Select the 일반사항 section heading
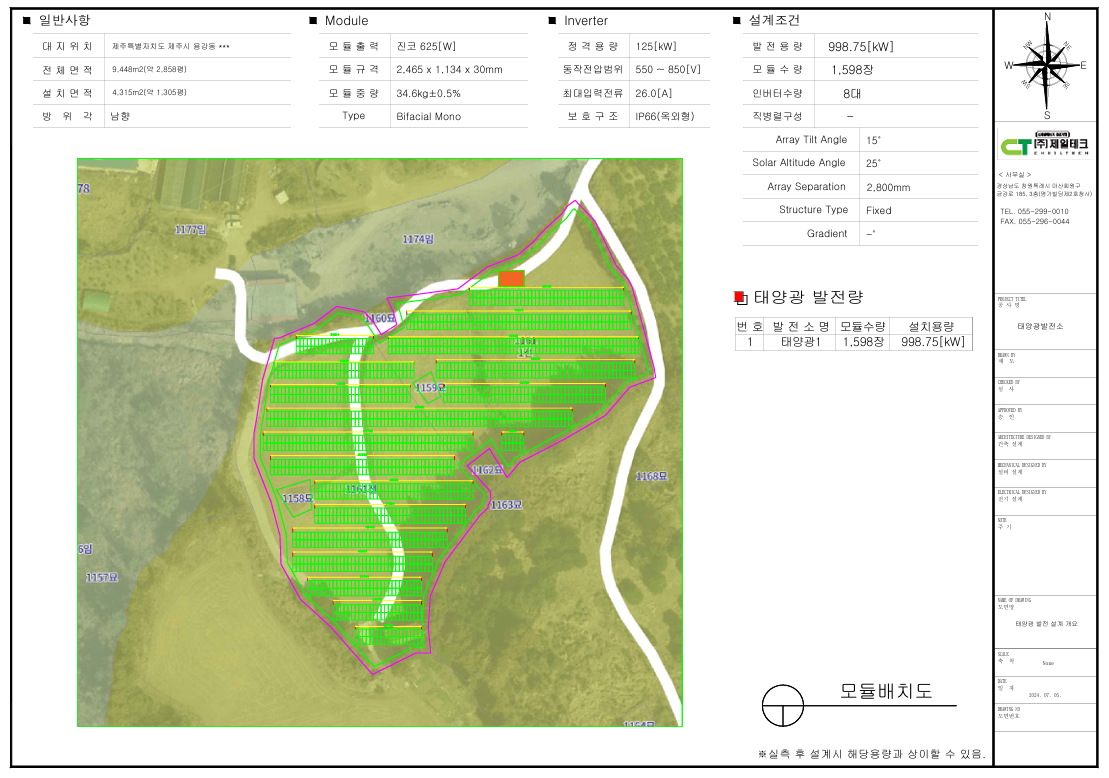This screenshot has width=1109, height=778. (64, 21)
